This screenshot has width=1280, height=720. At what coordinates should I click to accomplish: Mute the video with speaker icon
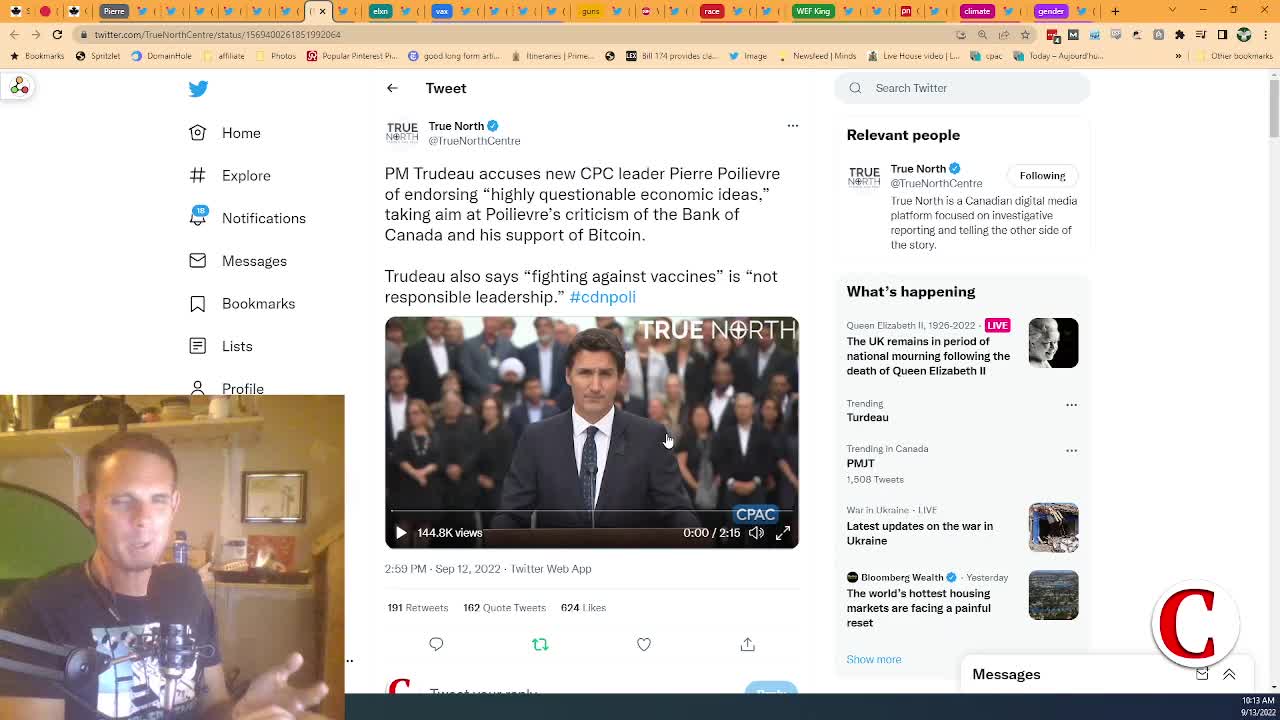(756, 533)
